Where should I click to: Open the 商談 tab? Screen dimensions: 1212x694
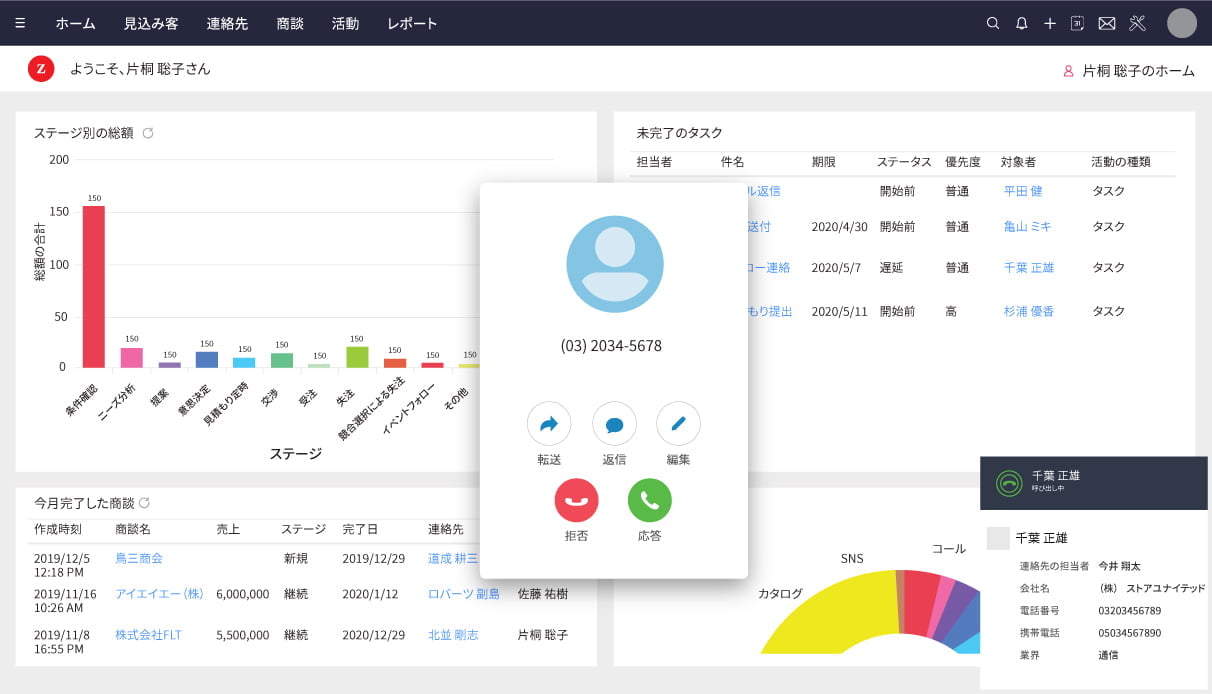point(290,23)
